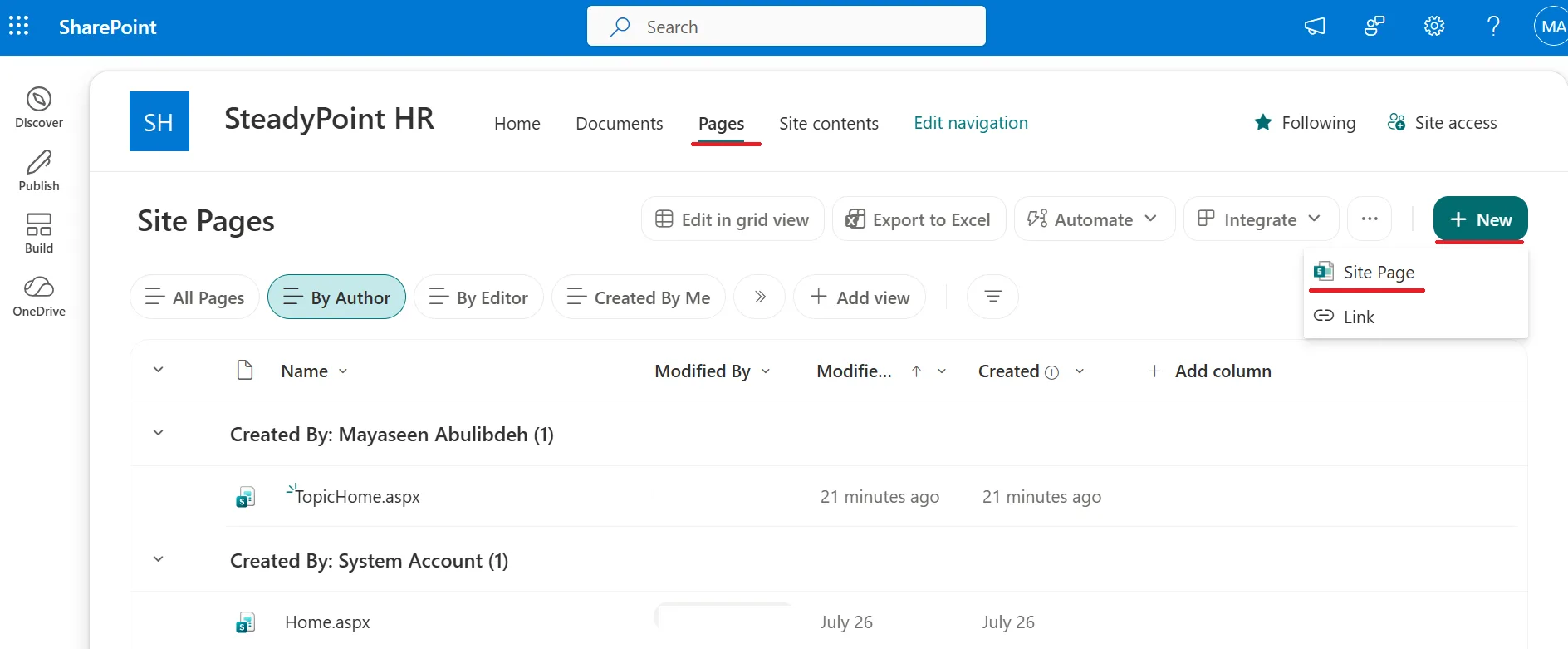Go to Pages in site navigation
1568x649 pixels.
coord(721,124)
